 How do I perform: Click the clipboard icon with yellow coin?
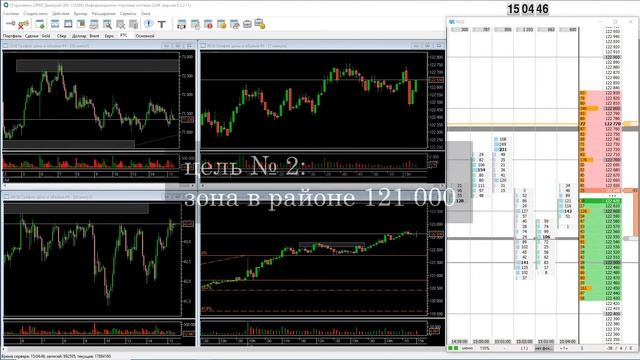coord(260,24)
